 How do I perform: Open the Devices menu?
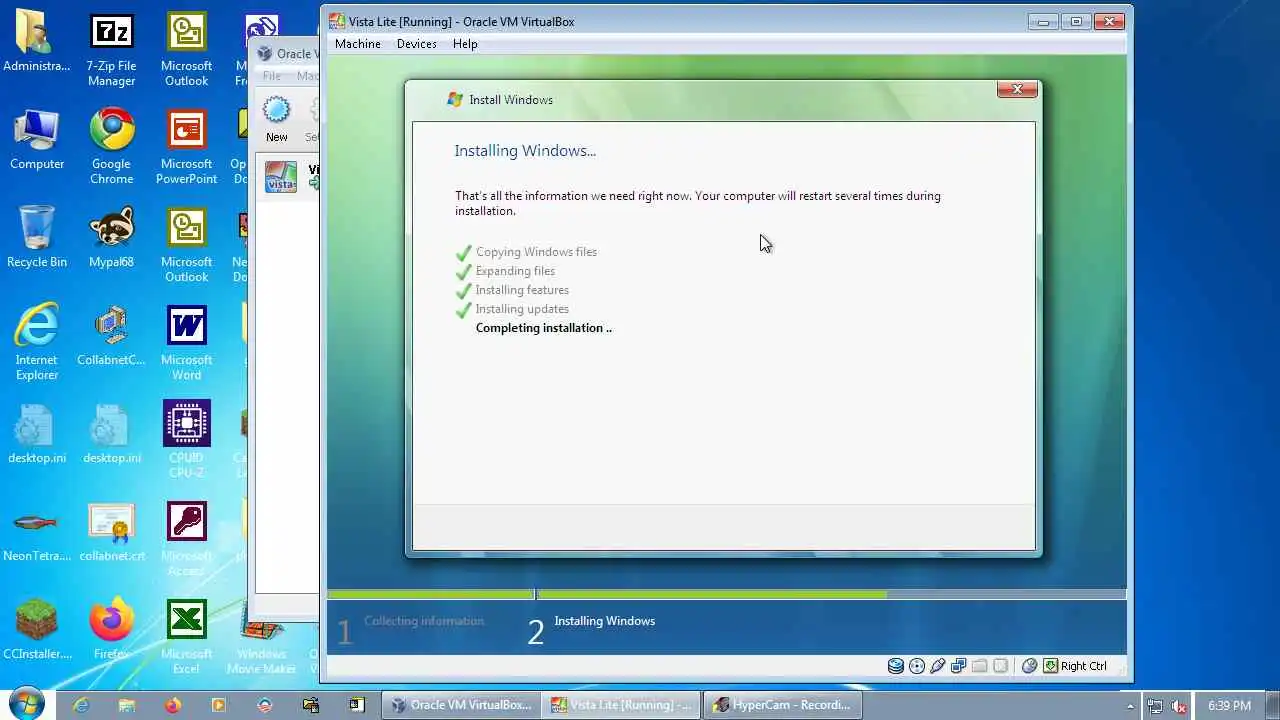click(416, 44)
